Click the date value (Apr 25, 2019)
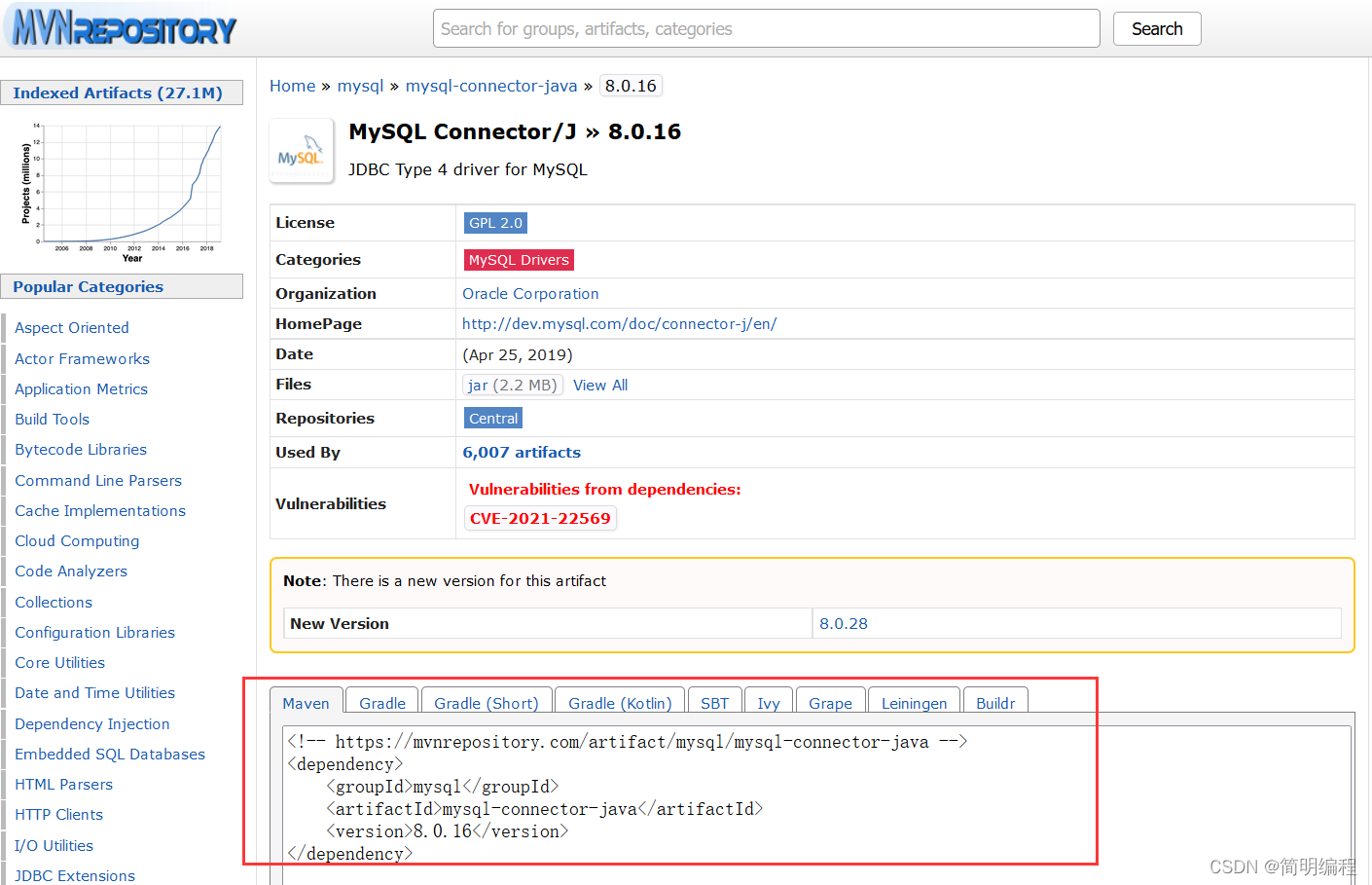Screen dimensions: 1372x885 518,355
